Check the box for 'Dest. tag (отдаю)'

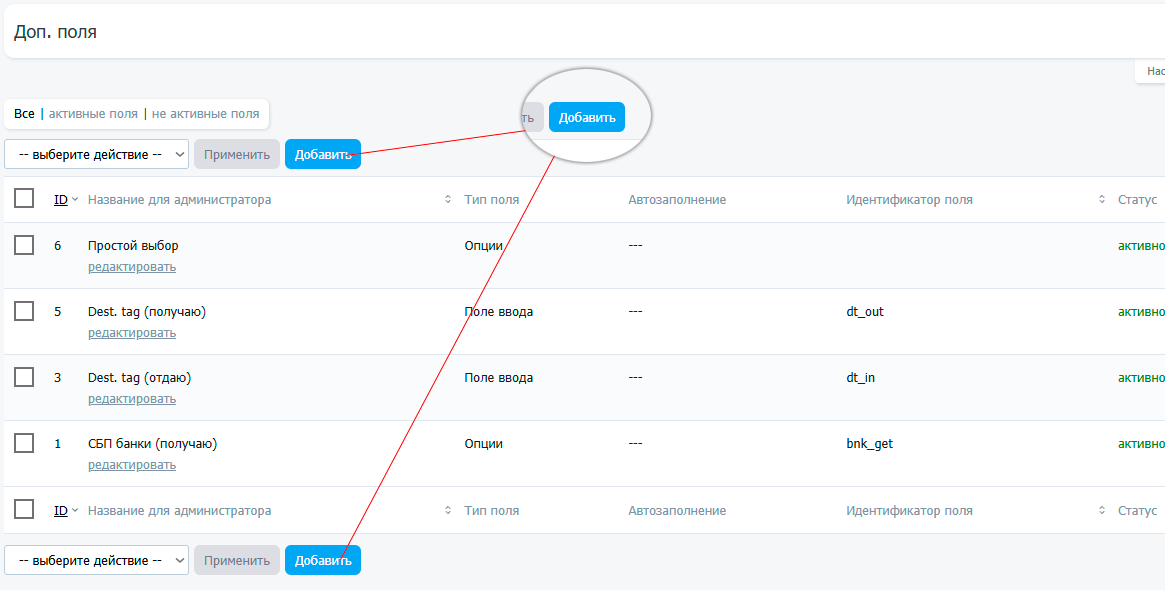tap(24, 377)
